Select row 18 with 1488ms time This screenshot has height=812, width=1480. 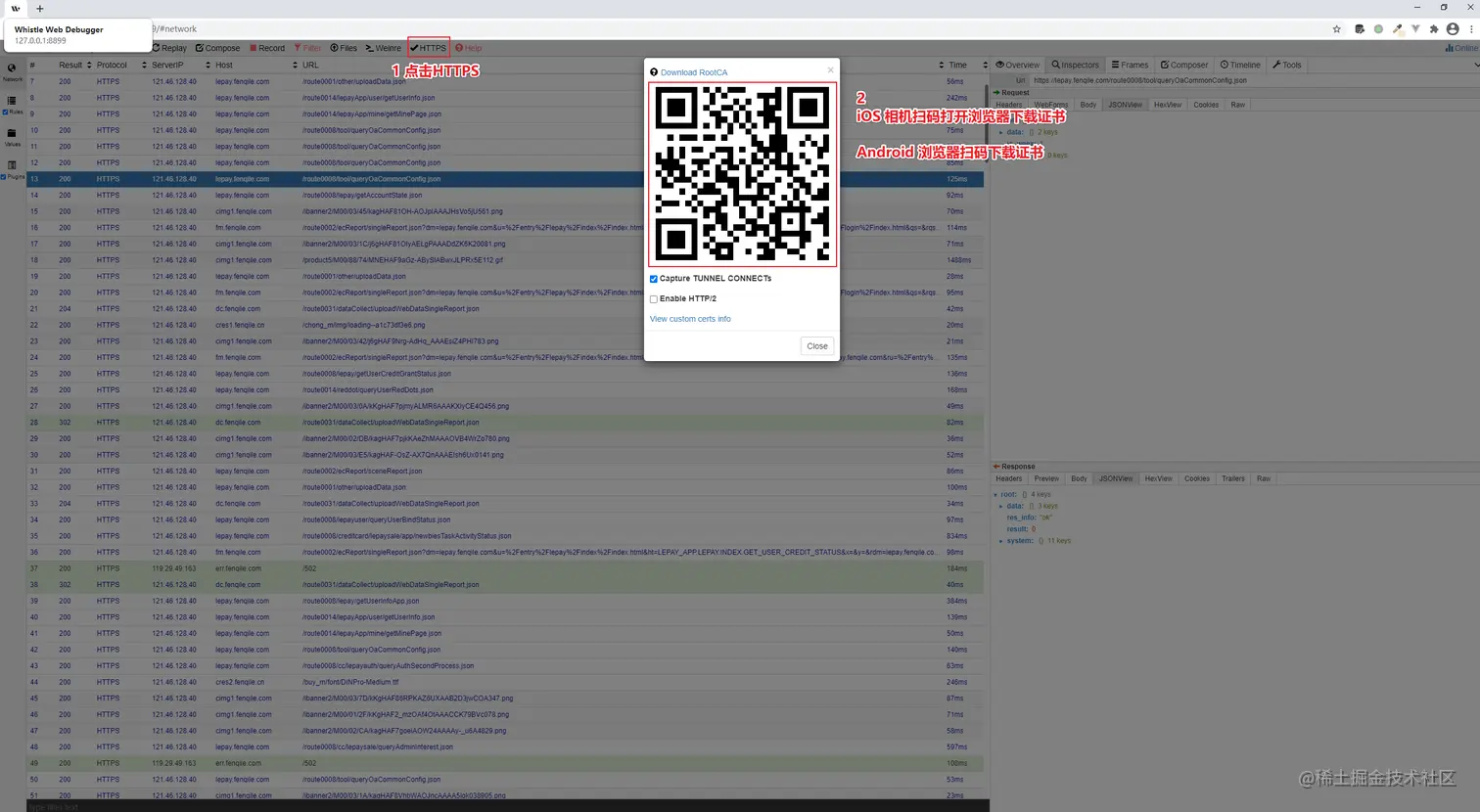point(505,260)
